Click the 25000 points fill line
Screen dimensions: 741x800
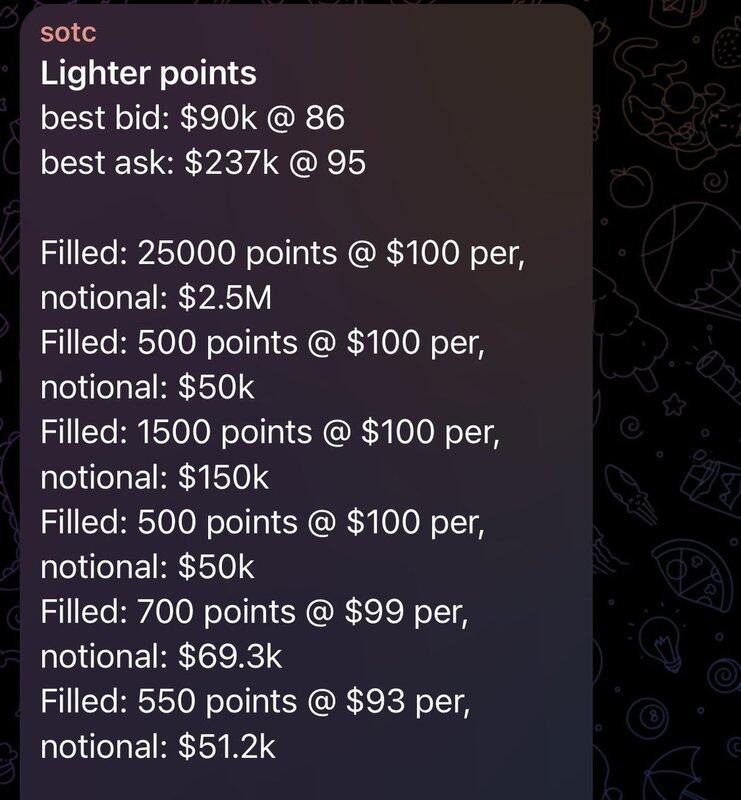coord(283,253)
